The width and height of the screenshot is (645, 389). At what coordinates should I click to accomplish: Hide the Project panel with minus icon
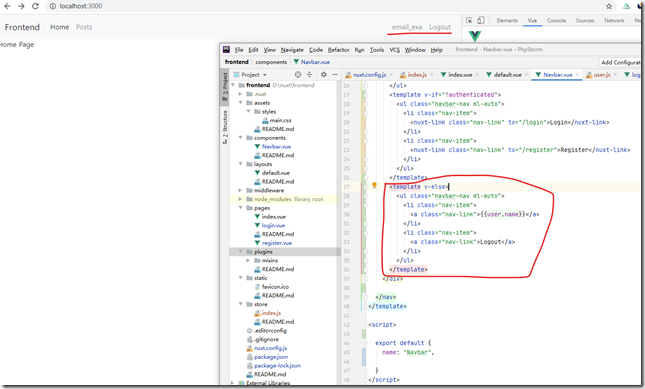point(335,74)
